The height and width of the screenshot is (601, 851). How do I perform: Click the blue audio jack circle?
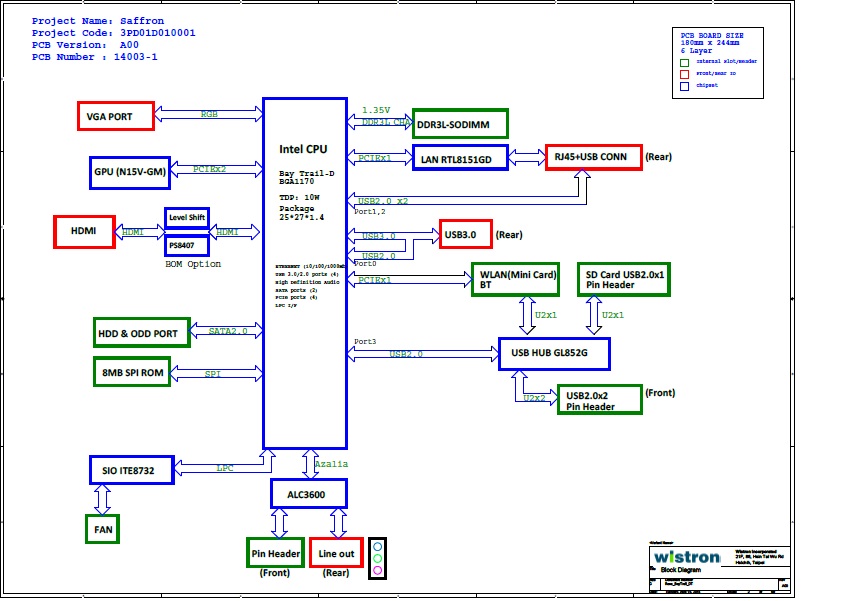pos(377,547)
